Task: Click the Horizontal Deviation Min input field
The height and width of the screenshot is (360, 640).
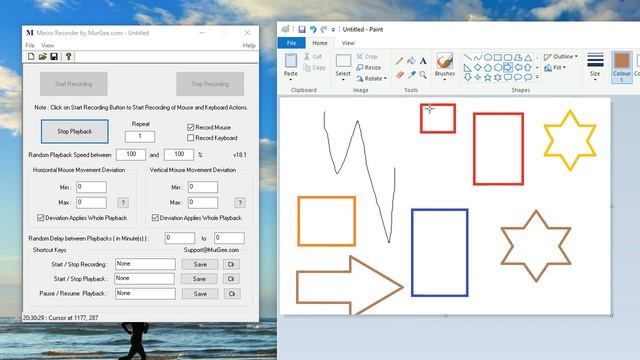Action: point(91,187)
